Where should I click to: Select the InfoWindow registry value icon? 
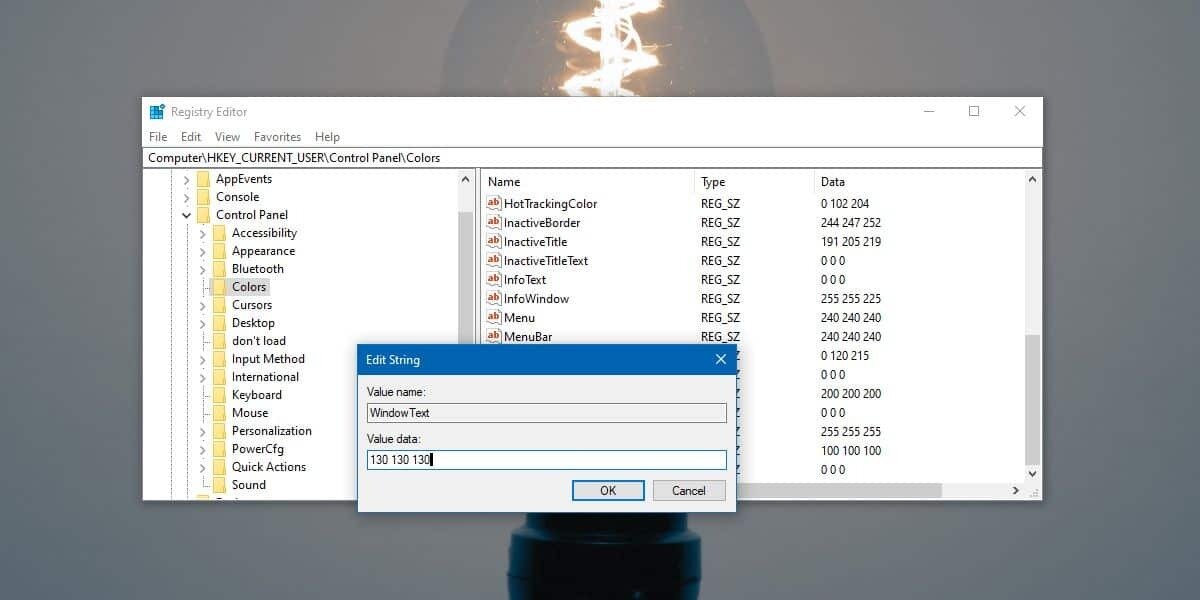pos(493,299)
